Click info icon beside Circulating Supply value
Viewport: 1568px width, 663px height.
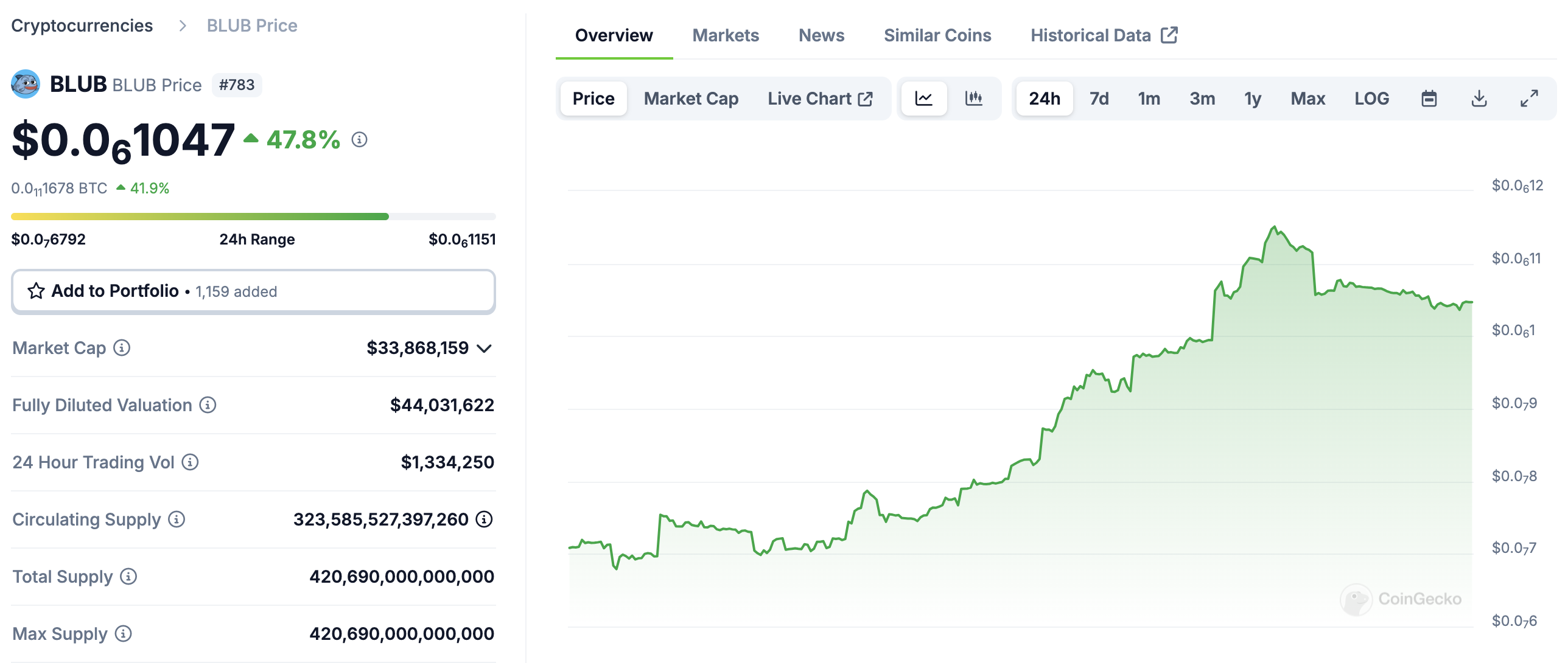[485, 519]
